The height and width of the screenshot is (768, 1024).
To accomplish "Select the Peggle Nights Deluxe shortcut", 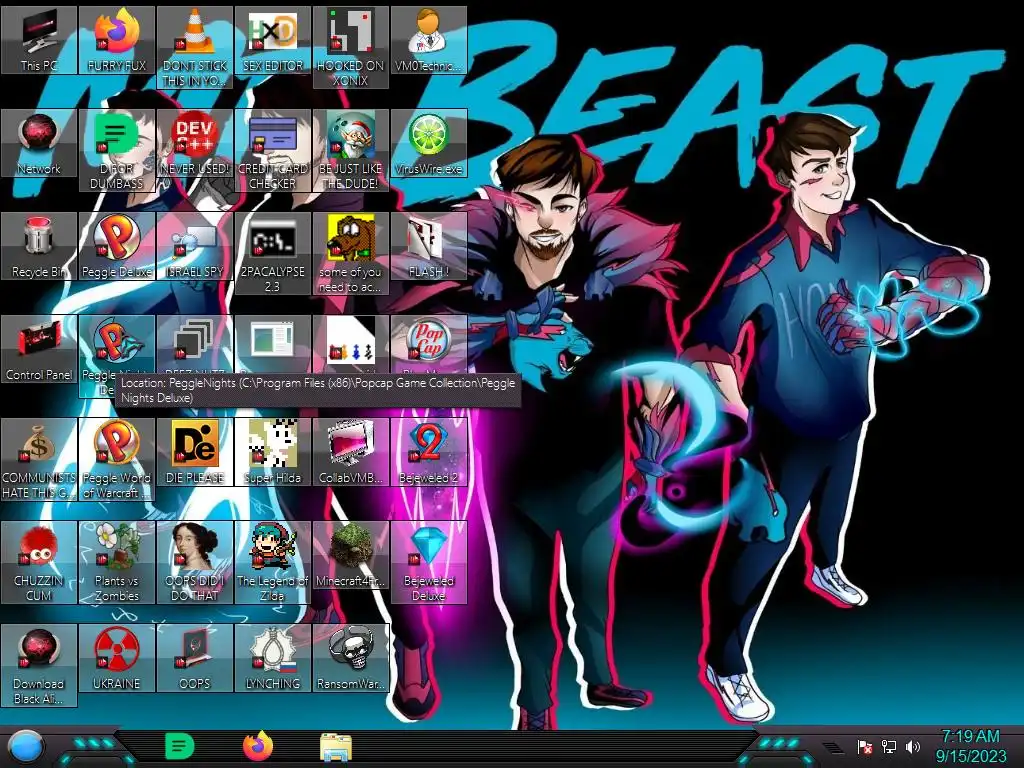I will point(117,357).
